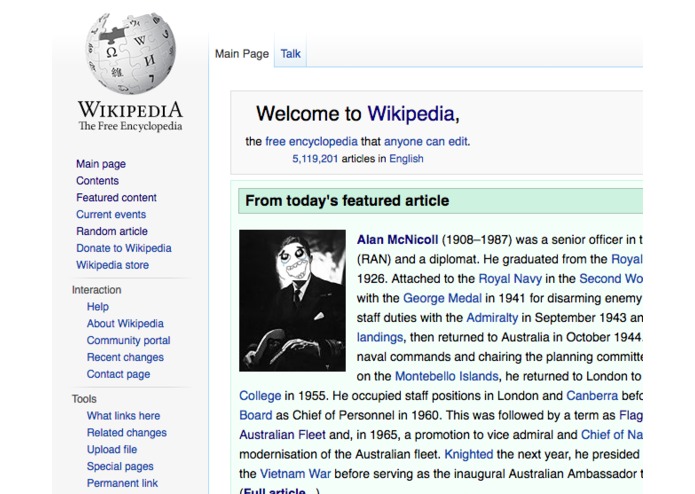Screen dimensions: 695x494
Task: Click the 5,119,201 article count link
Action: (x=315, y=159)
